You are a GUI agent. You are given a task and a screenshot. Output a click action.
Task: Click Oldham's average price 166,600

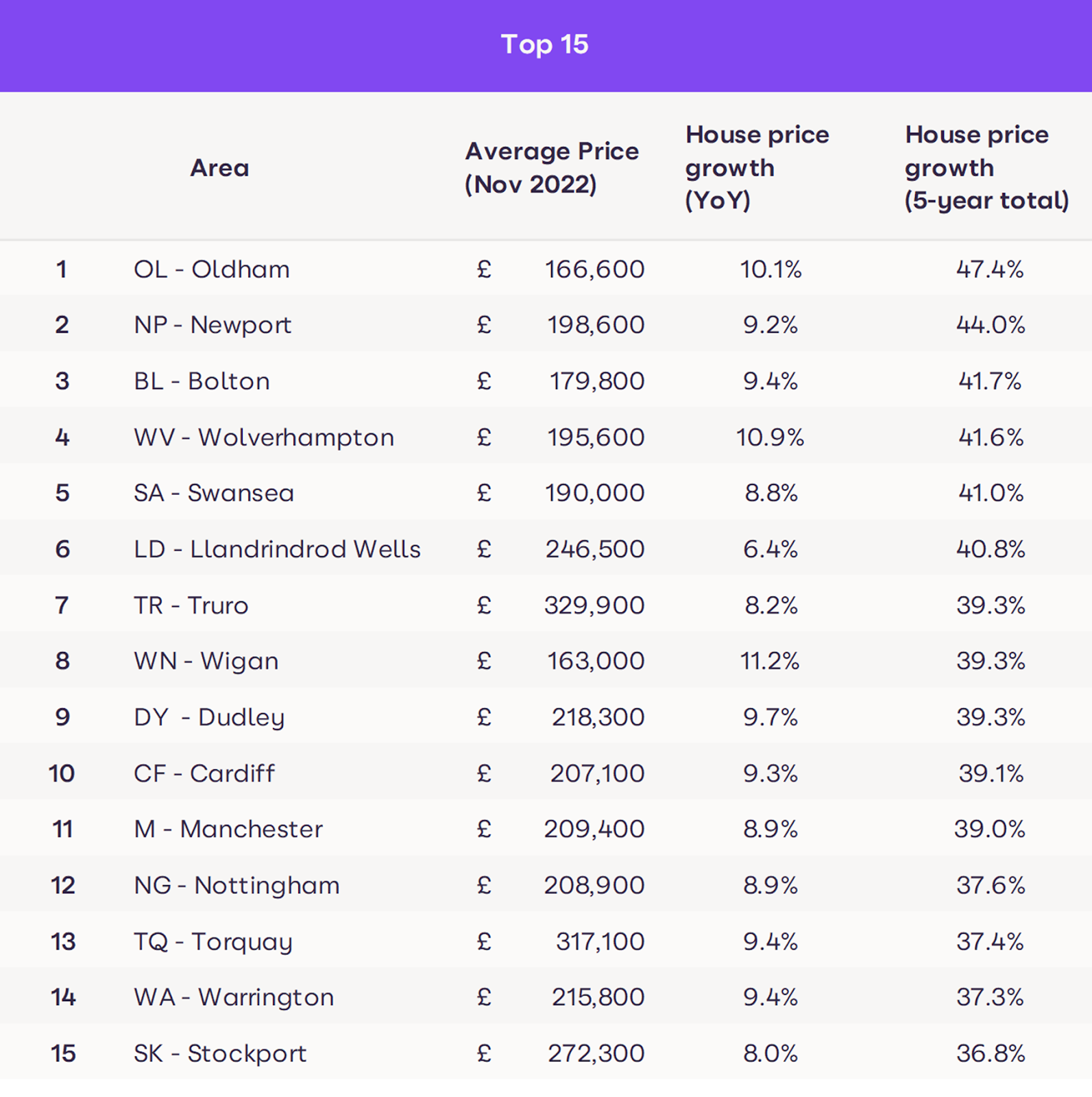tap(594, 269)
